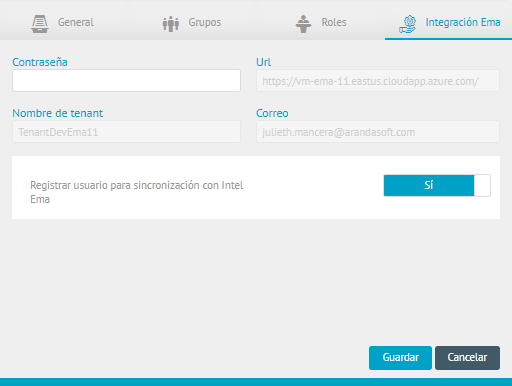This screenshot has width=512, height=386.
Task: Click the Url field with azure address
Action: pos(378,80)
